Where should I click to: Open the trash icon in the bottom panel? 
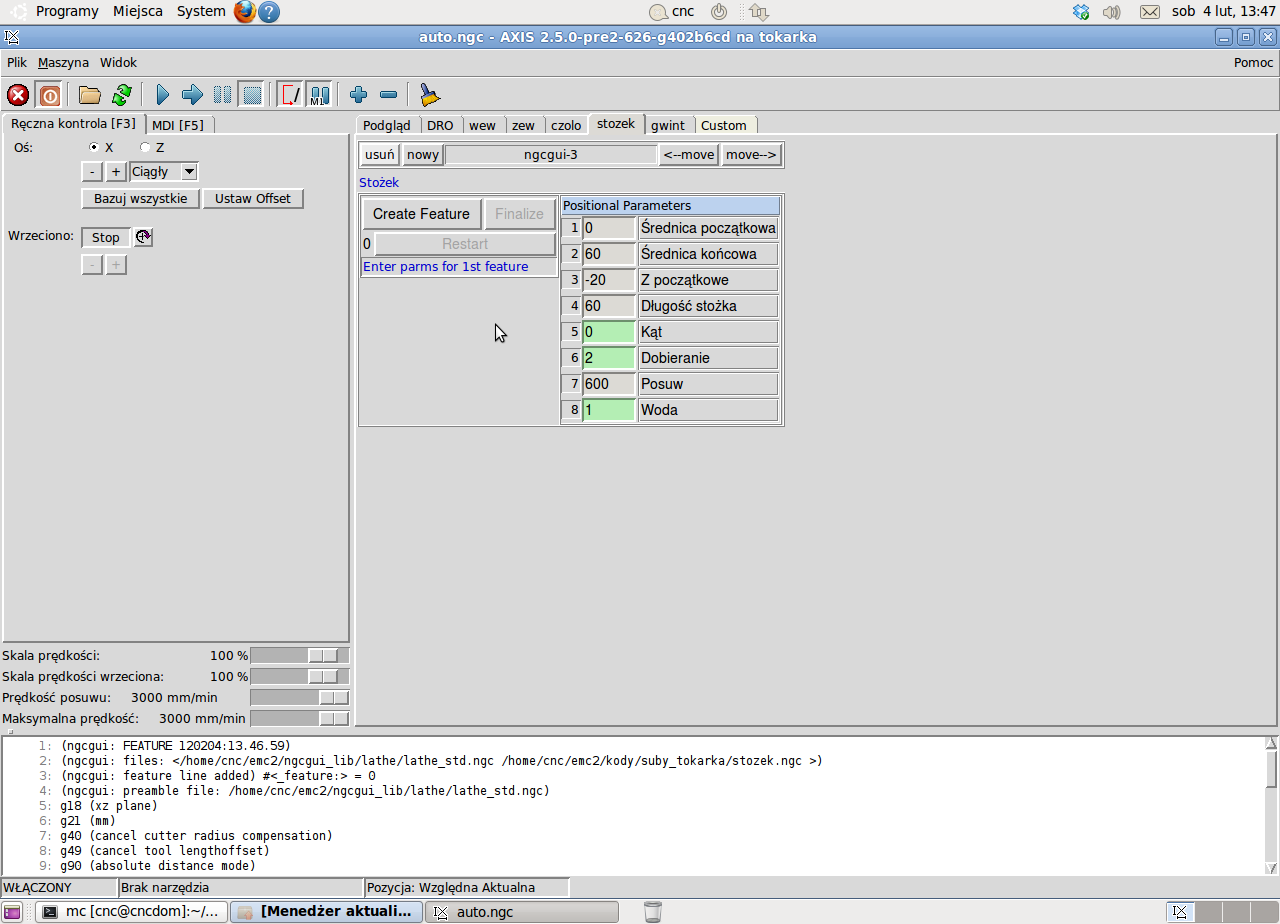653,912
